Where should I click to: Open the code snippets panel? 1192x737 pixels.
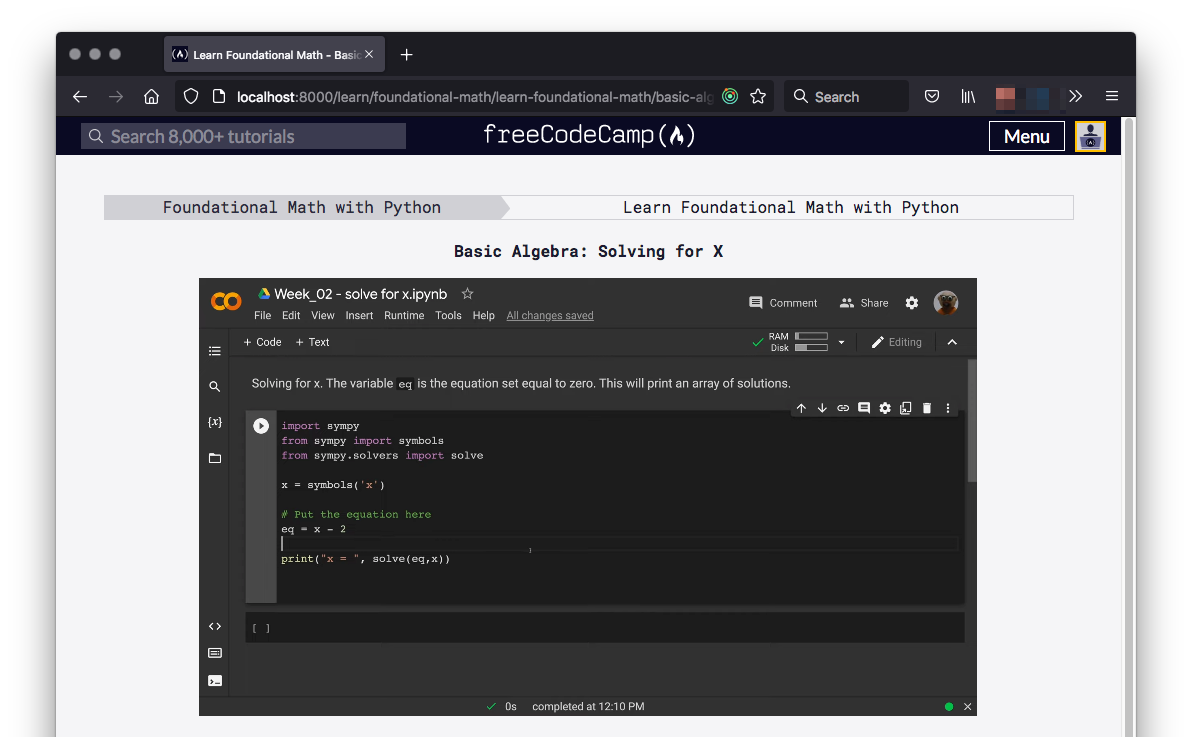click(x=214, y=625)
